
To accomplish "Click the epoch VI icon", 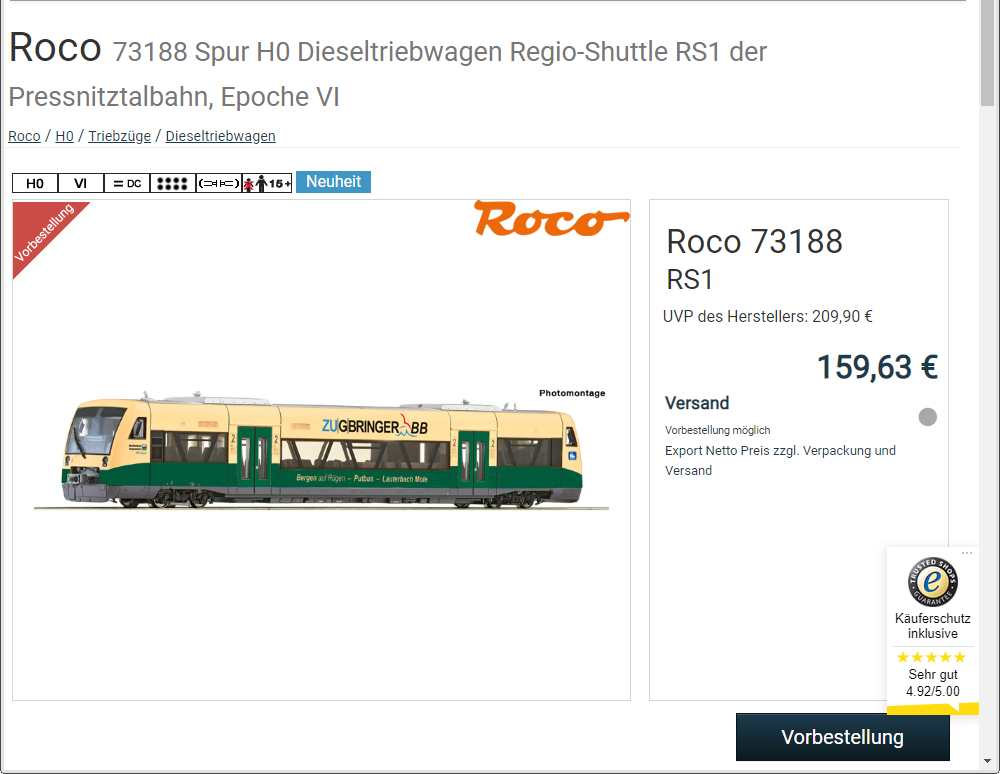I will tap(81, 183).
